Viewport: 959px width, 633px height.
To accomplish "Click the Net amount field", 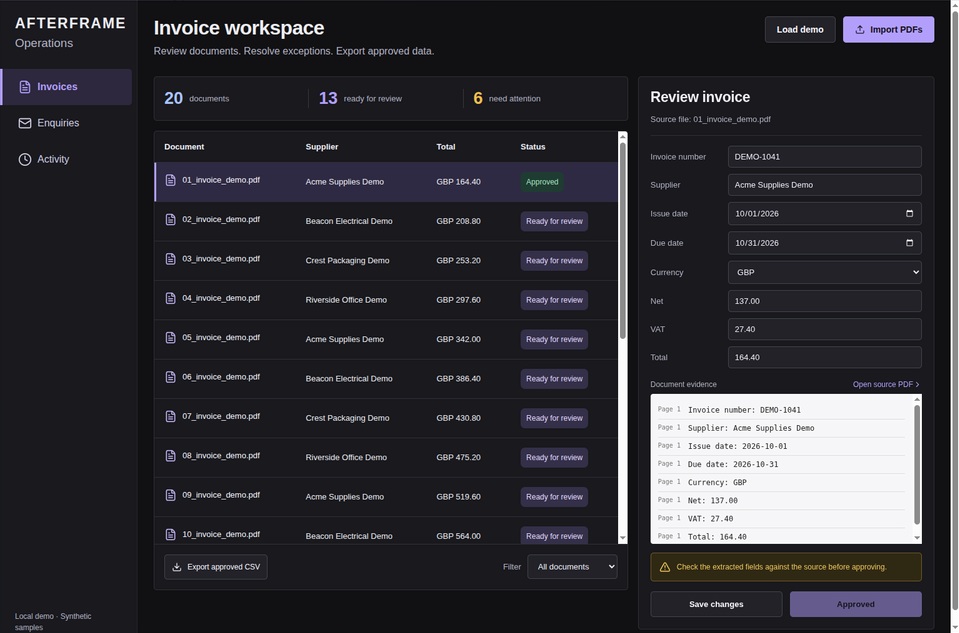I will 824,301.
